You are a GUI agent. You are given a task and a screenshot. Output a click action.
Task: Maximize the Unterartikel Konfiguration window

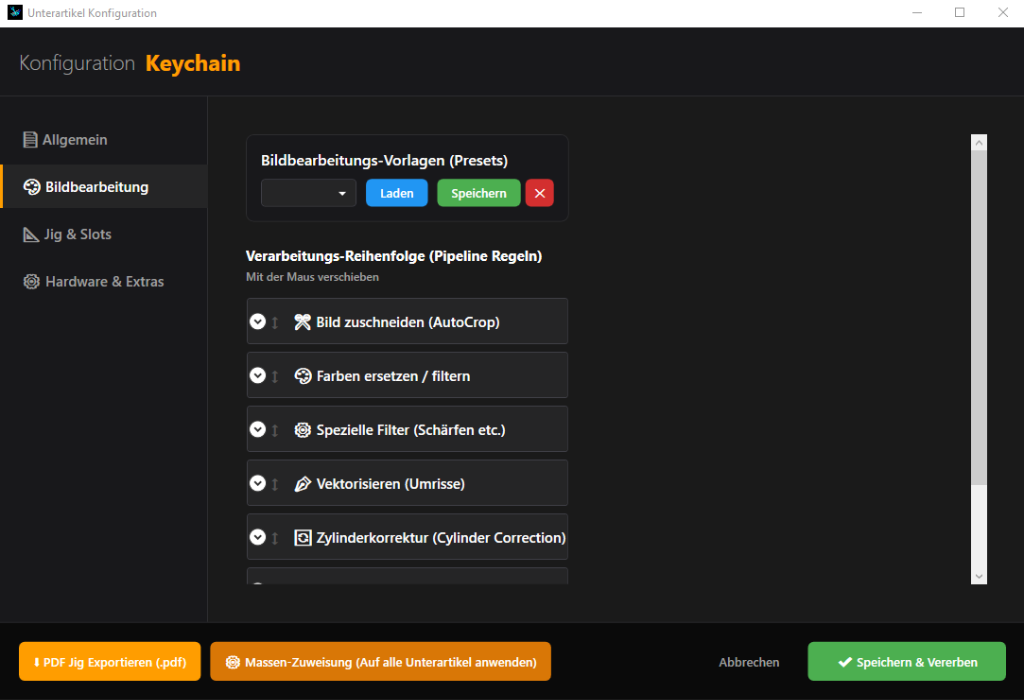click(959, 12)
